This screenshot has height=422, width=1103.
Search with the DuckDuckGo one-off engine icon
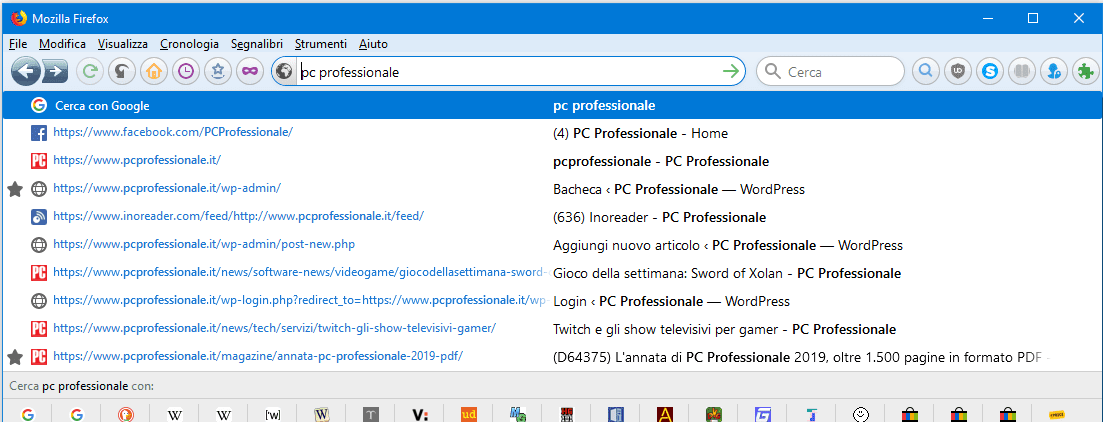tap(125, 414)
